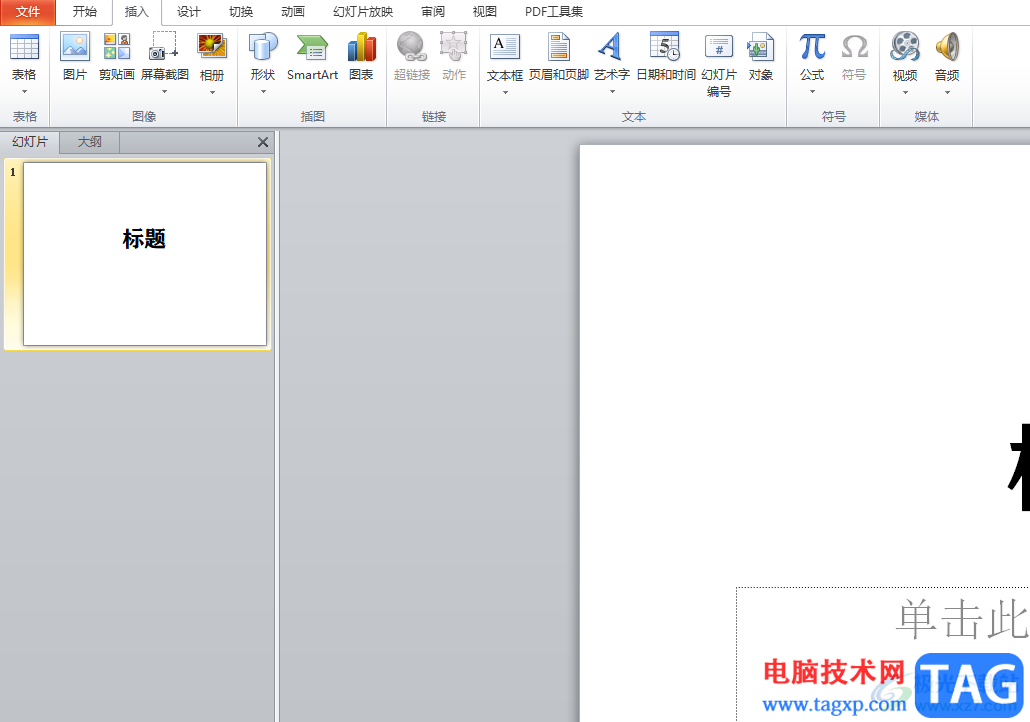Image resolution: width=1030 pixels, height=722 pixels.
Task: Select the 插入 ribbon tab
Action: pos(137,12)
